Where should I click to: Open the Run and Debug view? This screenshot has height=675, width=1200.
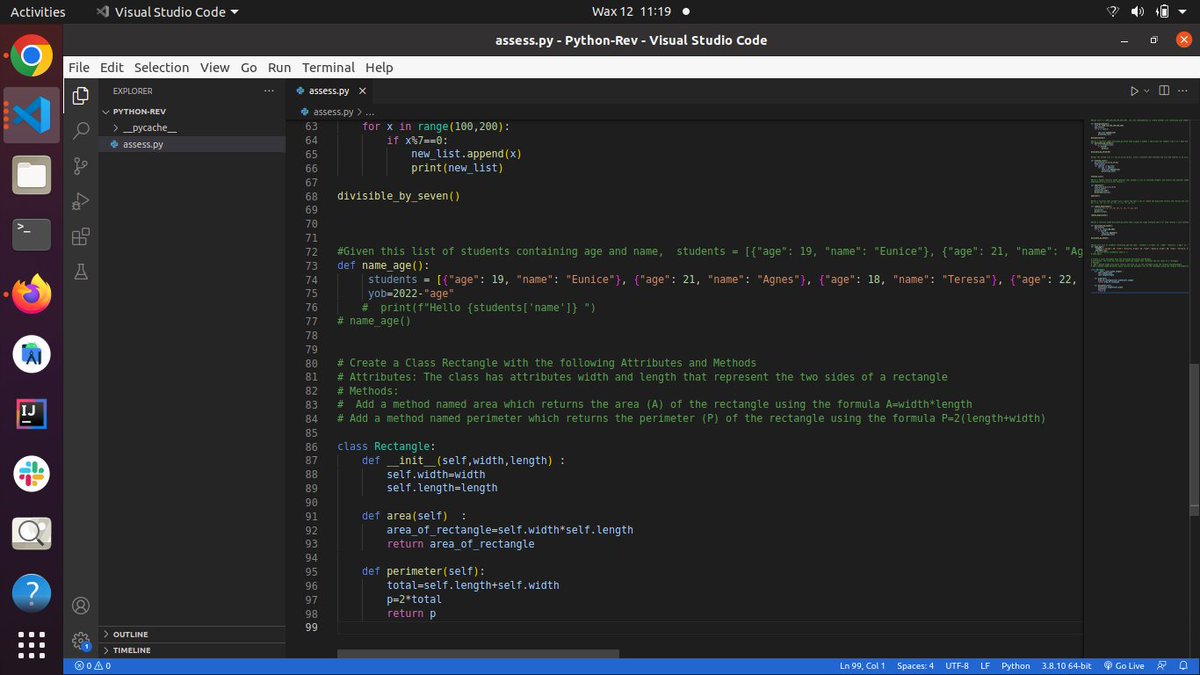click(x=81, y=201)
